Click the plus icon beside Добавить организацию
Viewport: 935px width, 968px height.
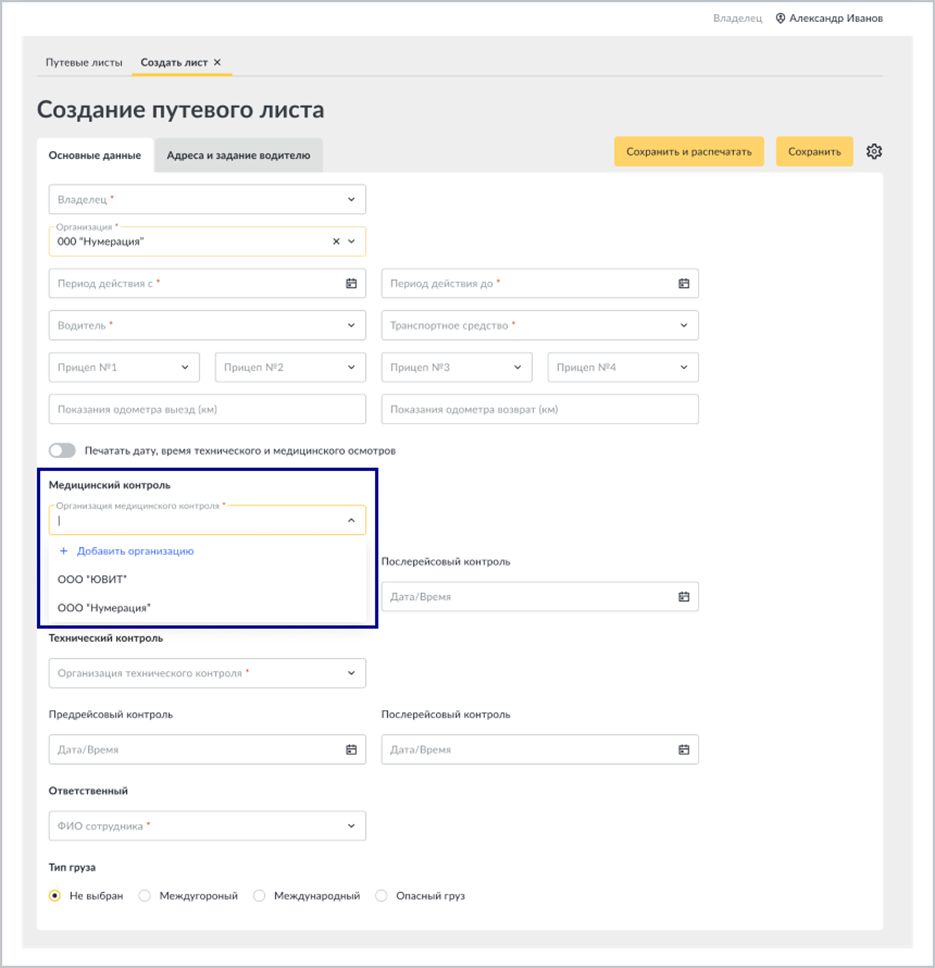pyautogui.click(x=63, y=551)
